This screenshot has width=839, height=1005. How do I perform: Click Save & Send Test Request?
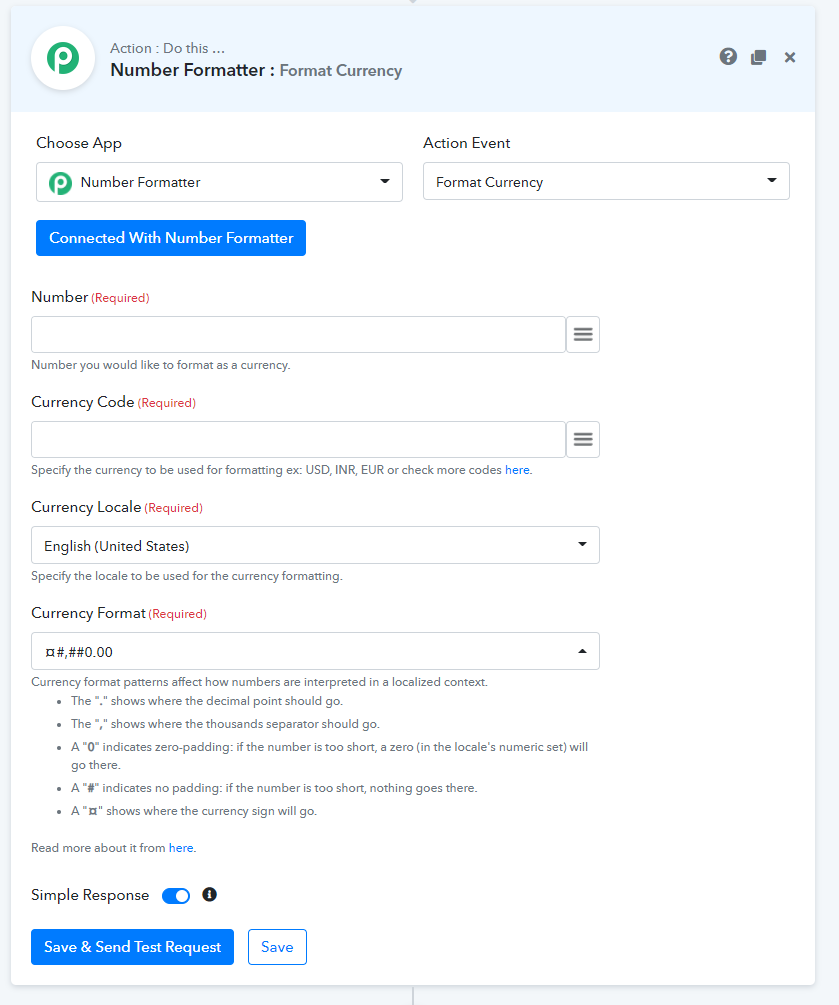click(132, 947)
